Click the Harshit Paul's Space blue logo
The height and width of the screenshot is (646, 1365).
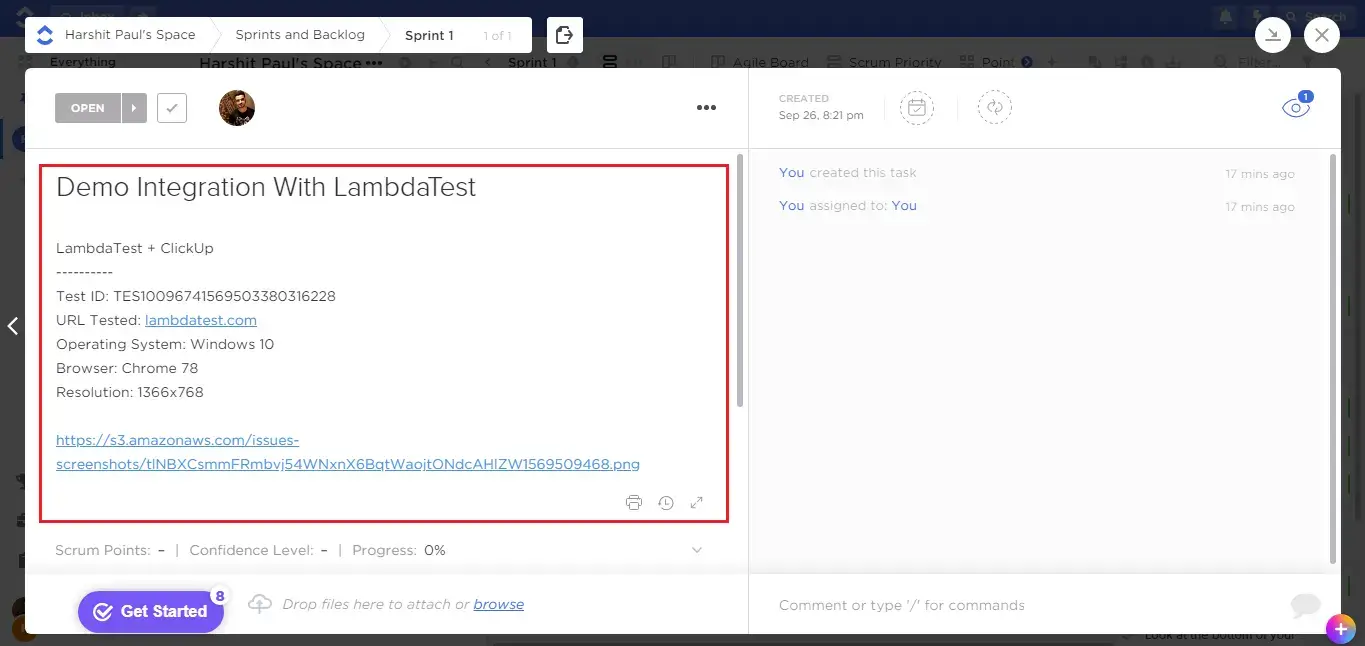coord(44,34)
